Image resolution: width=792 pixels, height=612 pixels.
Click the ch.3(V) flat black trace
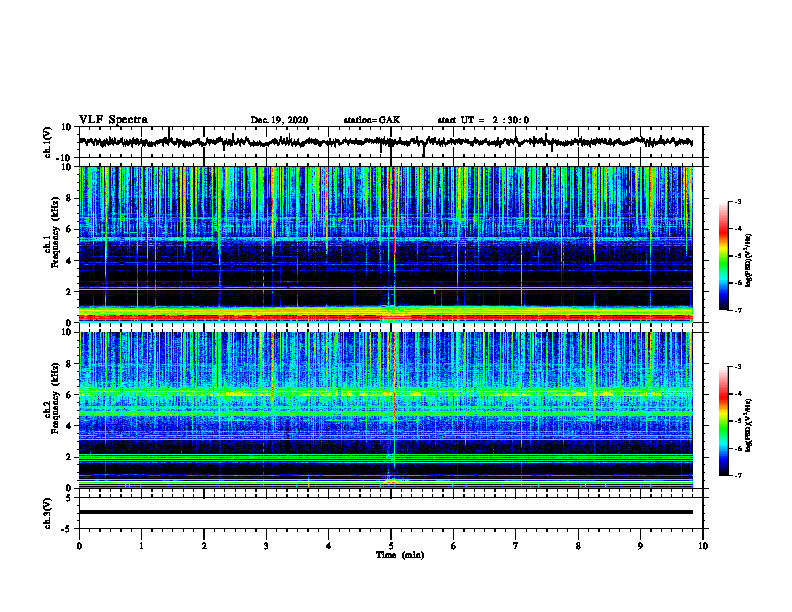coord(386,512)
